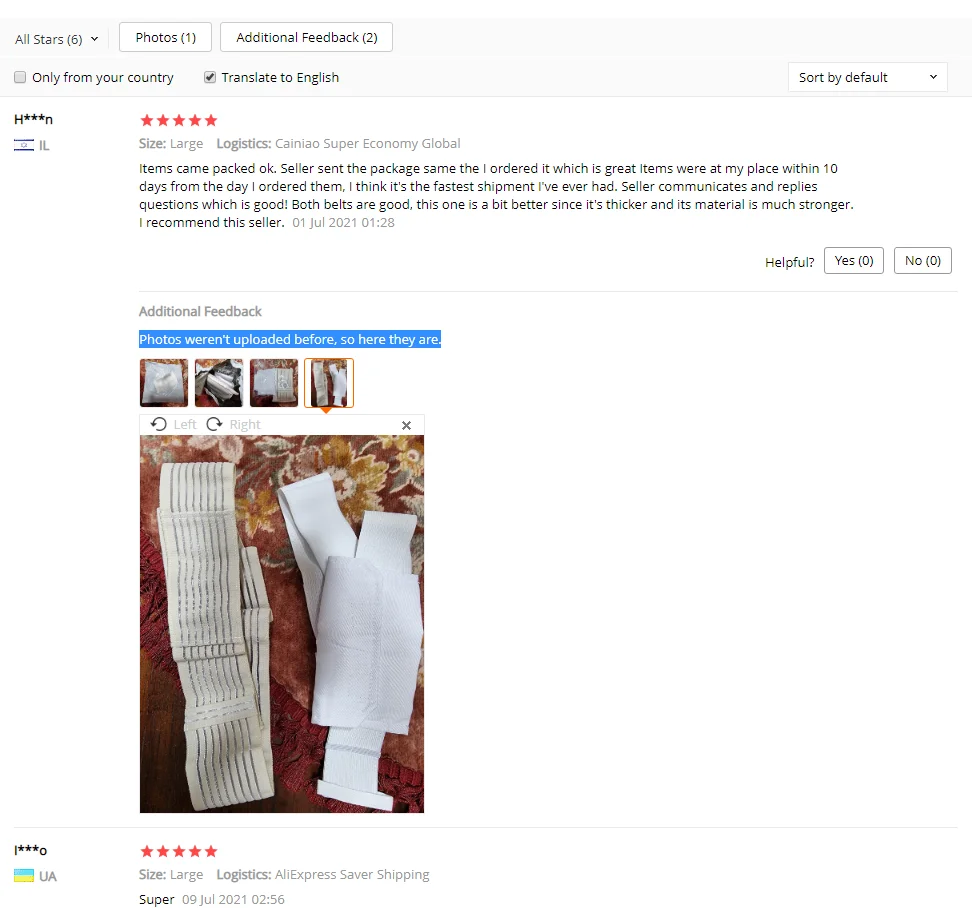Uncheck Translate to English
This screenshot has height=908, width=972.
click(x=210, y=77)
